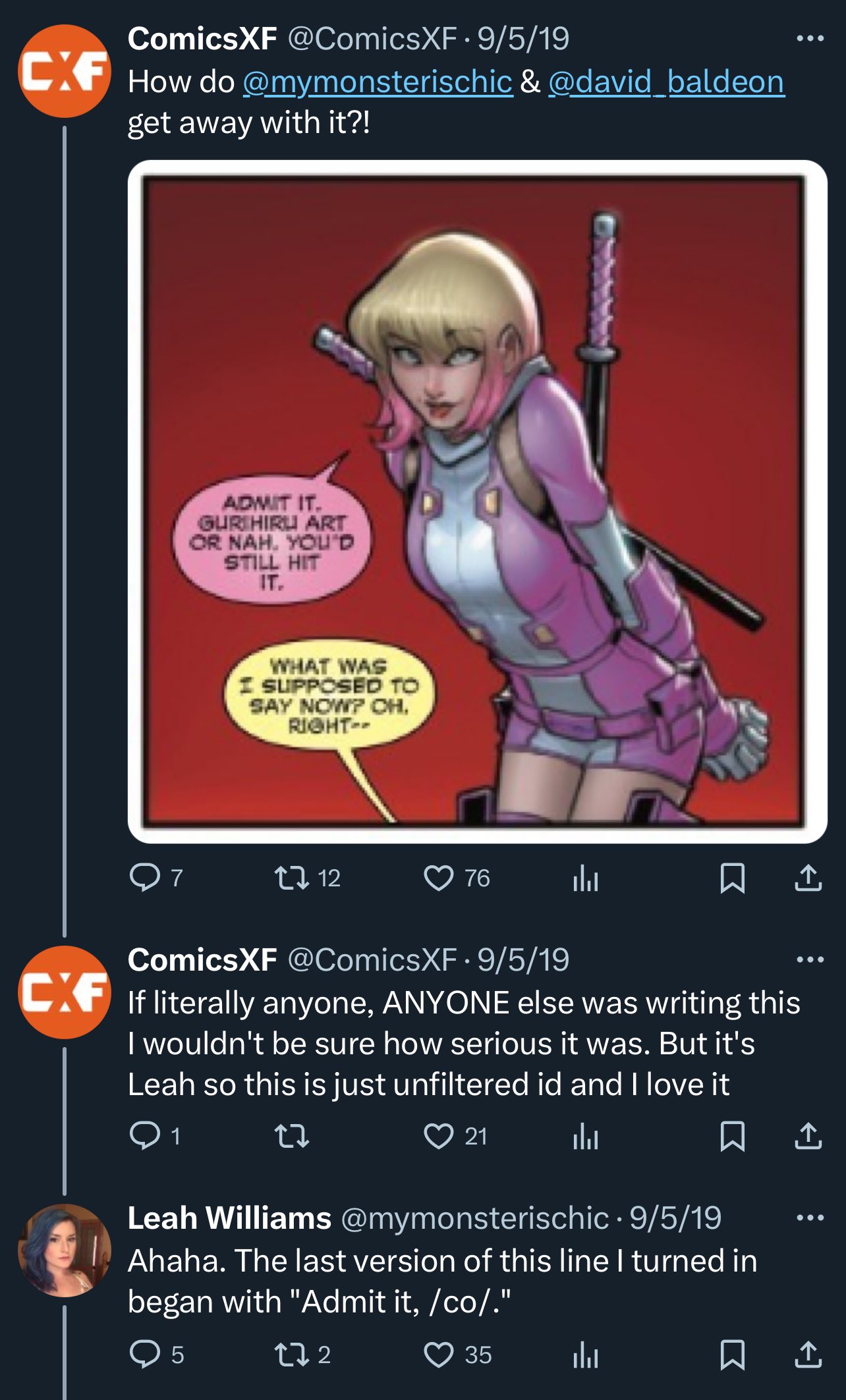Viewport: 846px width, 1400px height.
Task: Like Leah Williams' reply with 35 likes
Action: pos(438,1355)
